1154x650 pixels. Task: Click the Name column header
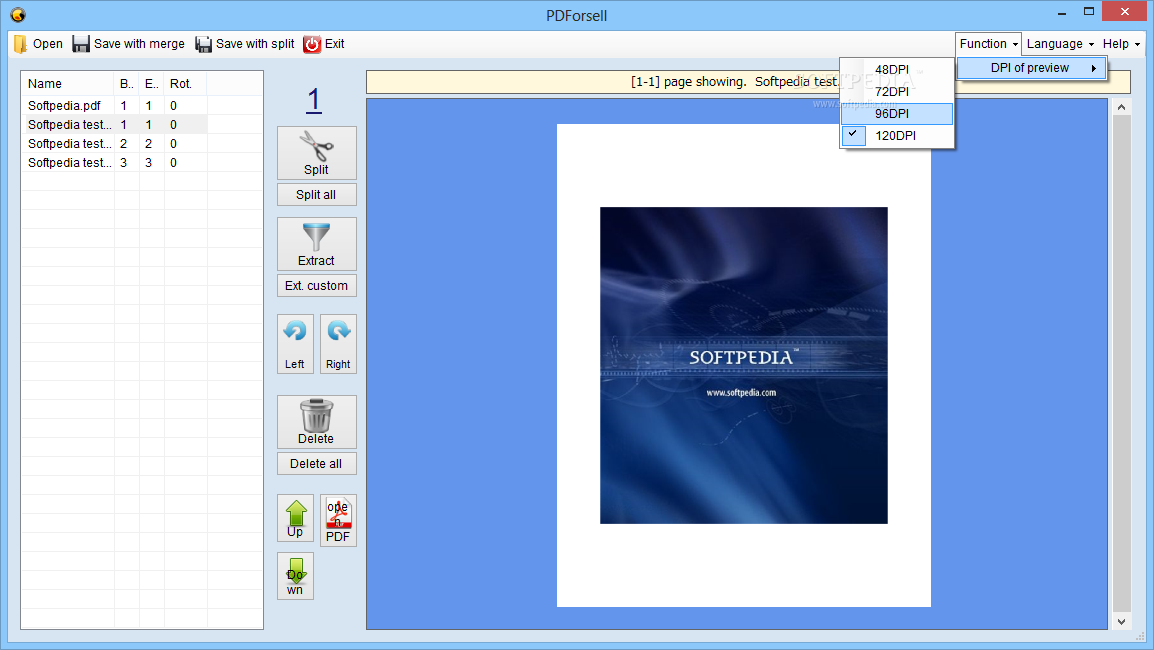click(x=68, y=84)
